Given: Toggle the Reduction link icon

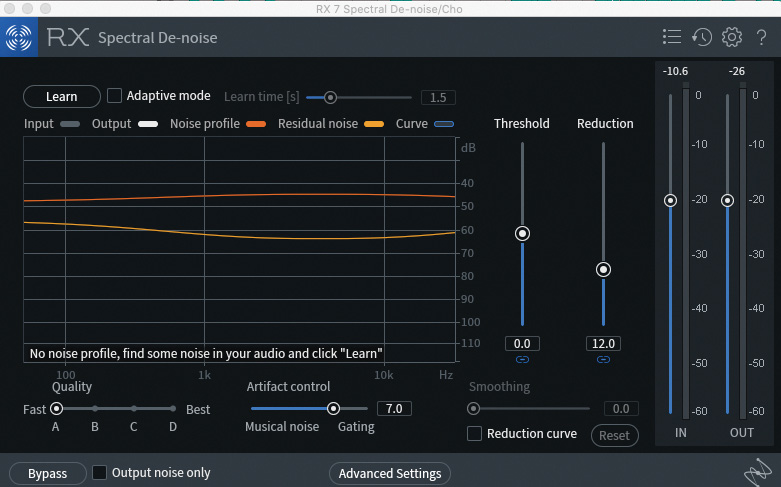Looking at the screenshot, I should click(x=603, y=360).
